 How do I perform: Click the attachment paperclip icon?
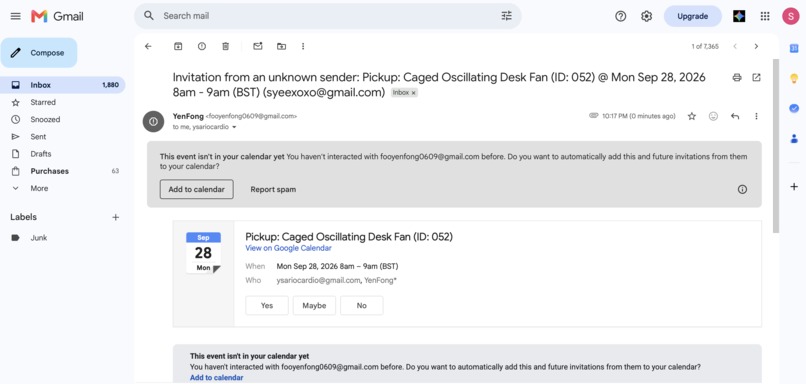point(594,116)
